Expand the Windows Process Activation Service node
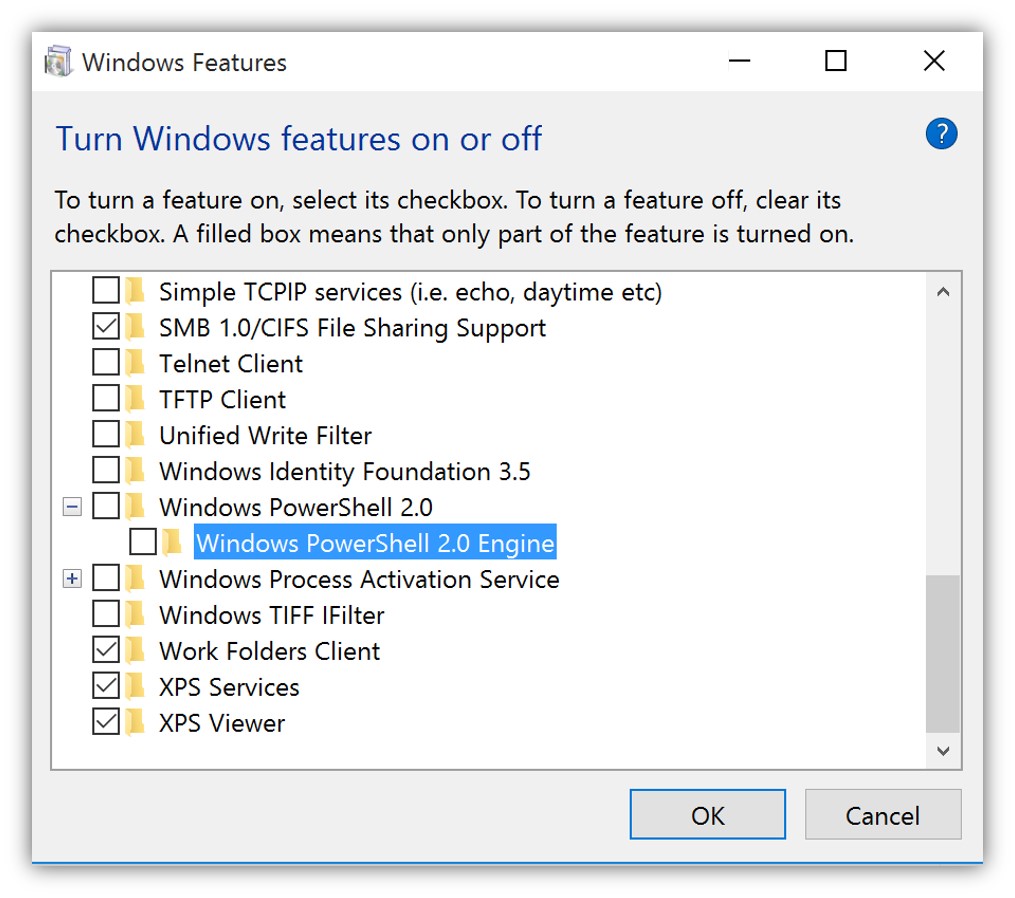 point(72,578)
